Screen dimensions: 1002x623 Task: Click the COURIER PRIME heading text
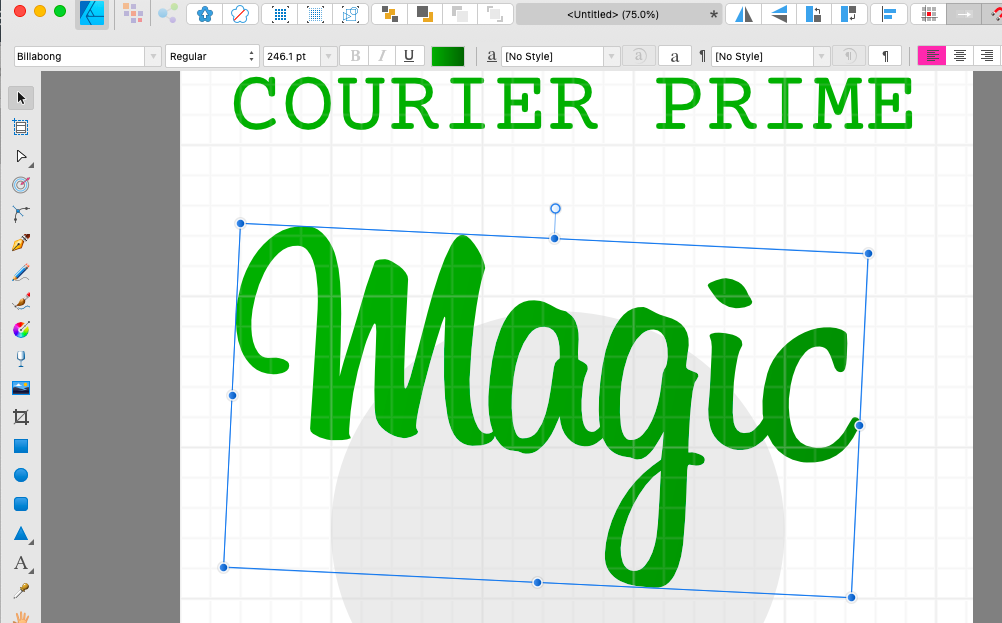click(x=574, y=104)
